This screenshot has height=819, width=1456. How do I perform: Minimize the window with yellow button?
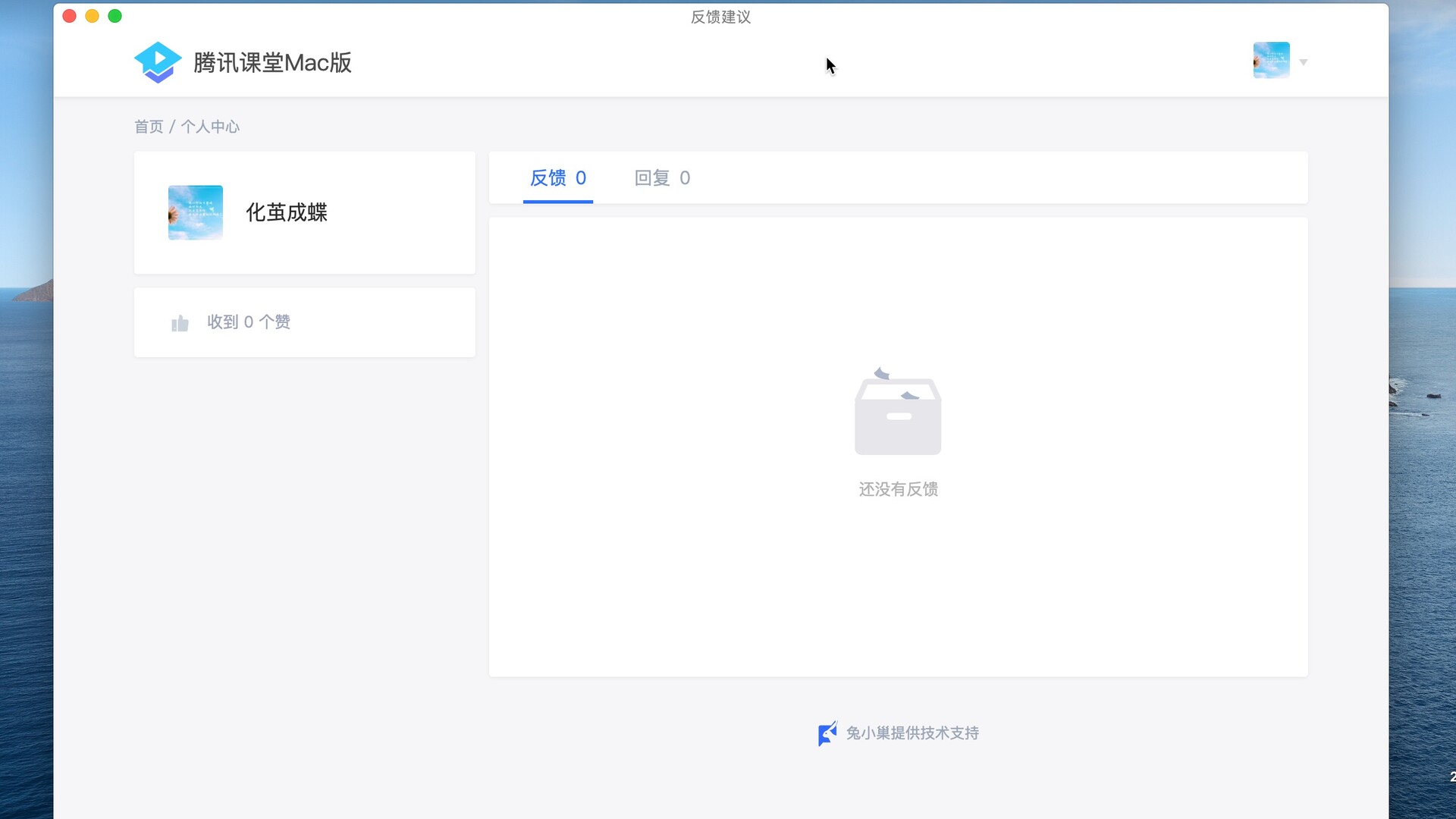[92, 16]
